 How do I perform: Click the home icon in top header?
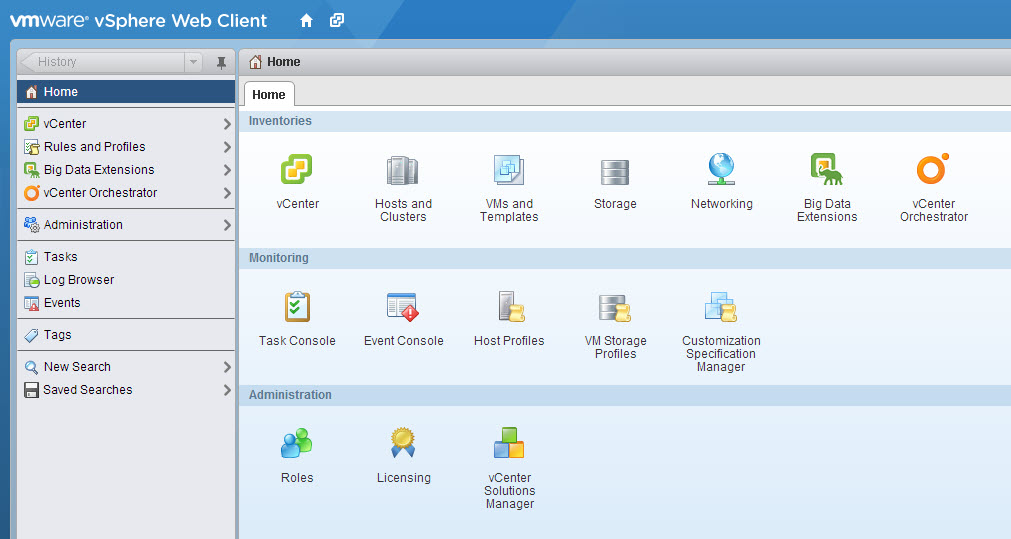tap(306, 21)
